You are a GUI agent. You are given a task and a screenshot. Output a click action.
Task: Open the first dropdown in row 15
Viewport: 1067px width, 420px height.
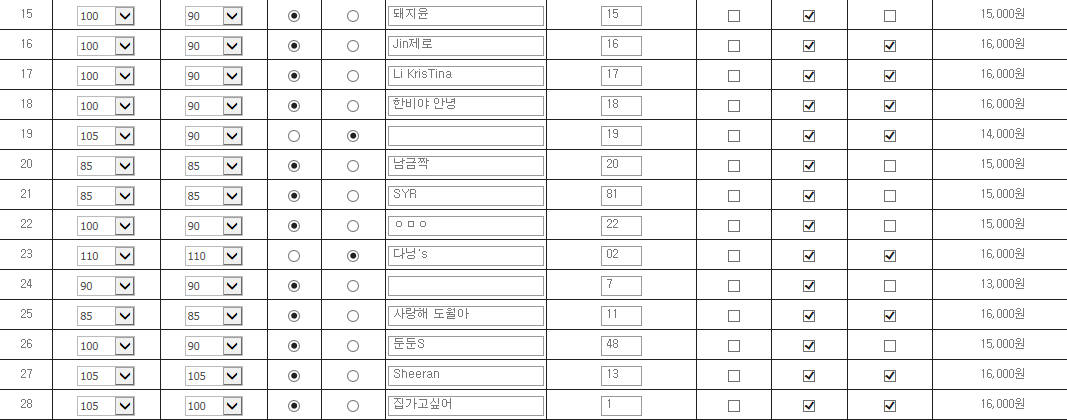pos(107,16)
